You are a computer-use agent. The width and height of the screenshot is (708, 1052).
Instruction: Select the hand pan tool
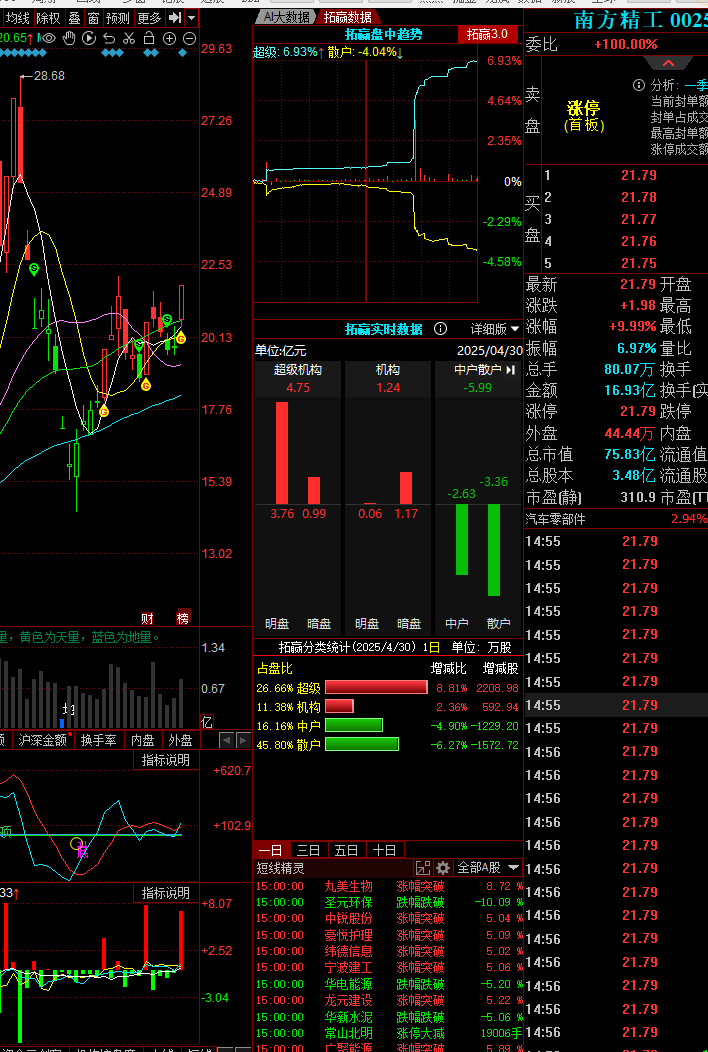pyautogui.click(x=69, y=38)
